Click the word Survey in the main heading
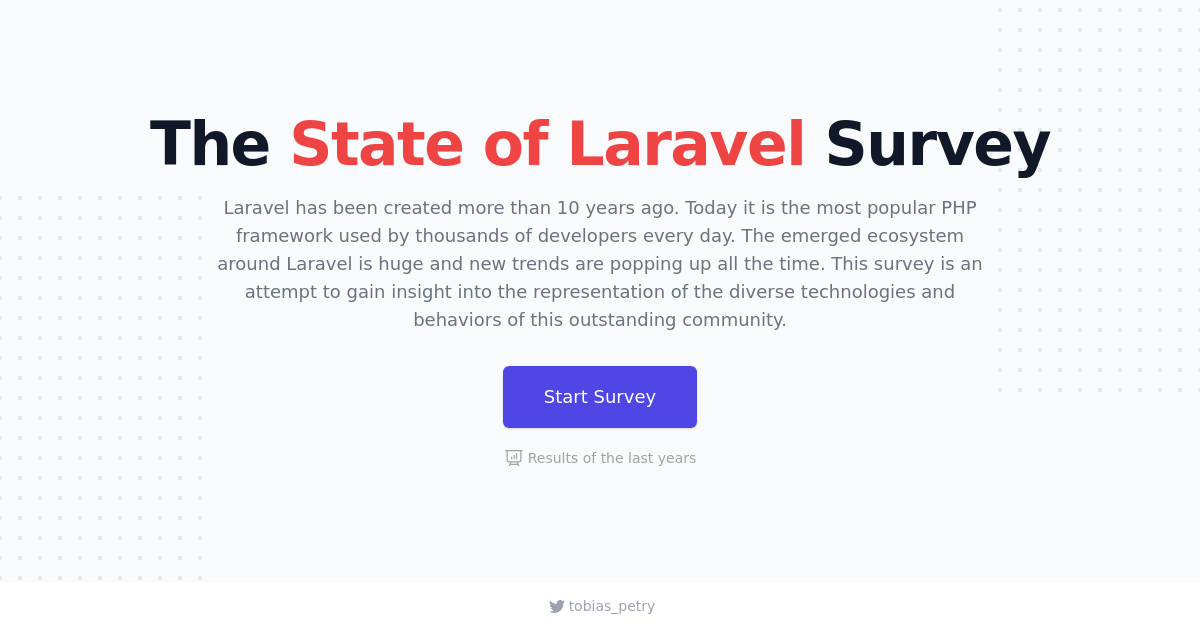 coord(937,145)
